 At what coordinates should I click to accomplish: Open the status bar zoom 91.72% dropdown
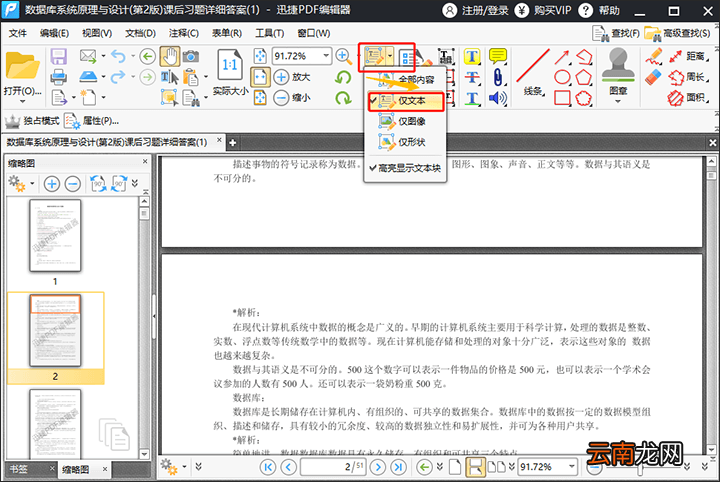pos(571,467)
